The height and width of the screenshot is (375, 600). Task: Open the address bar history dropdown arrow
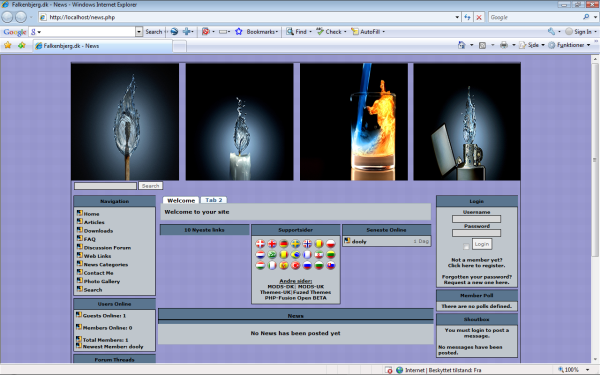(457, 17)
